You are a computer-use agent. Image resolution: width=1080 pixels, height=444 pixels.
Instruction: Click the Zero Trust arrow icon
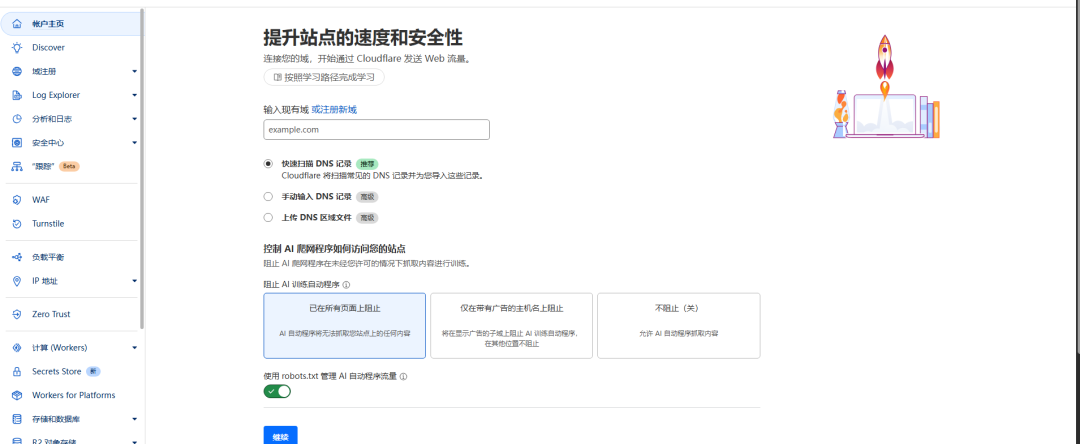coord(17,314)
